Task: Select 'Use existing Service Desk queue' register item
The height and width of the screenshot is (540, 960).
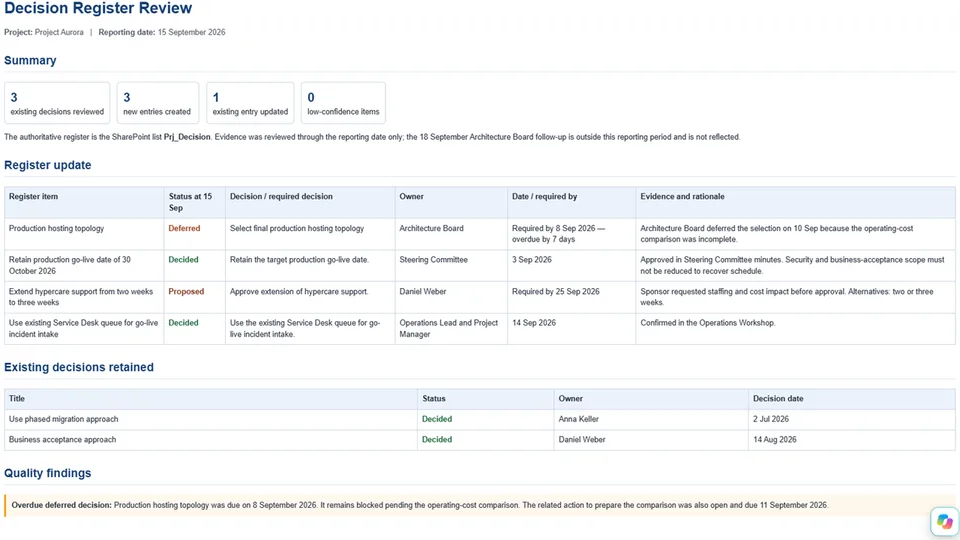Action: click(x=83, y=328)
